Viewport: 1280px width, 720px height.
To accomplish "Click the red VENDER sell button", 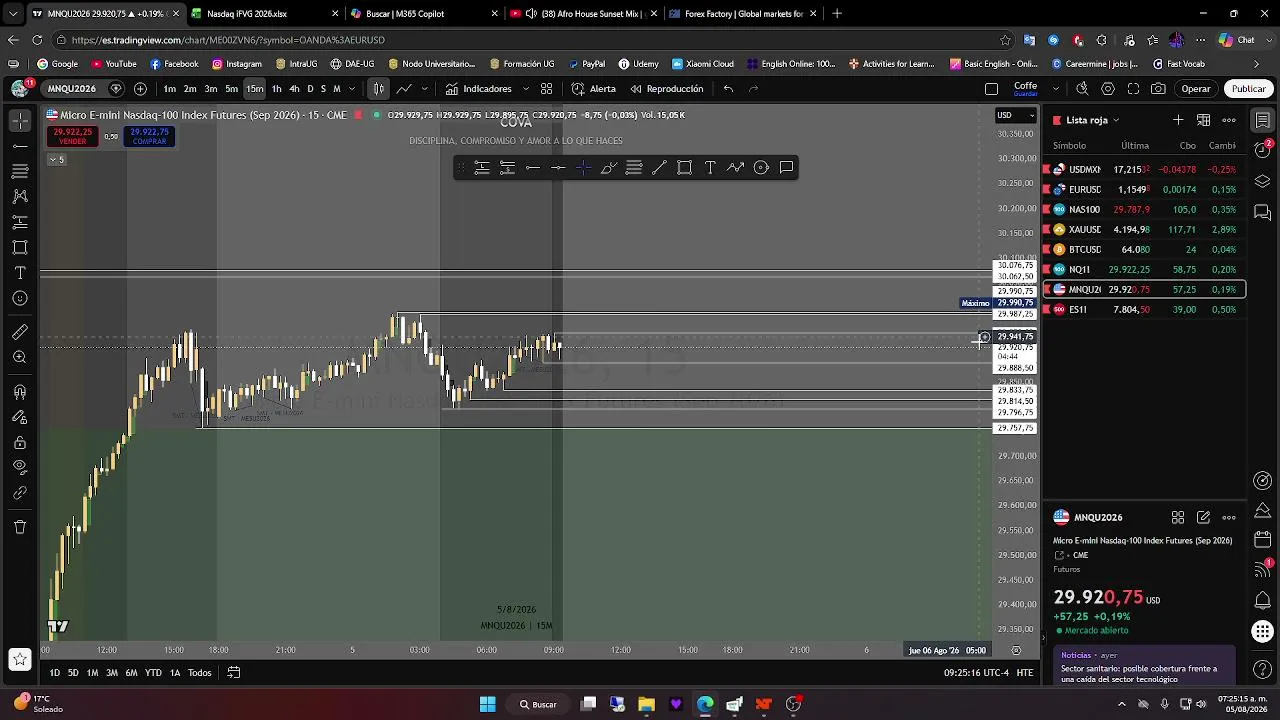I will click(x=73, y=136).
